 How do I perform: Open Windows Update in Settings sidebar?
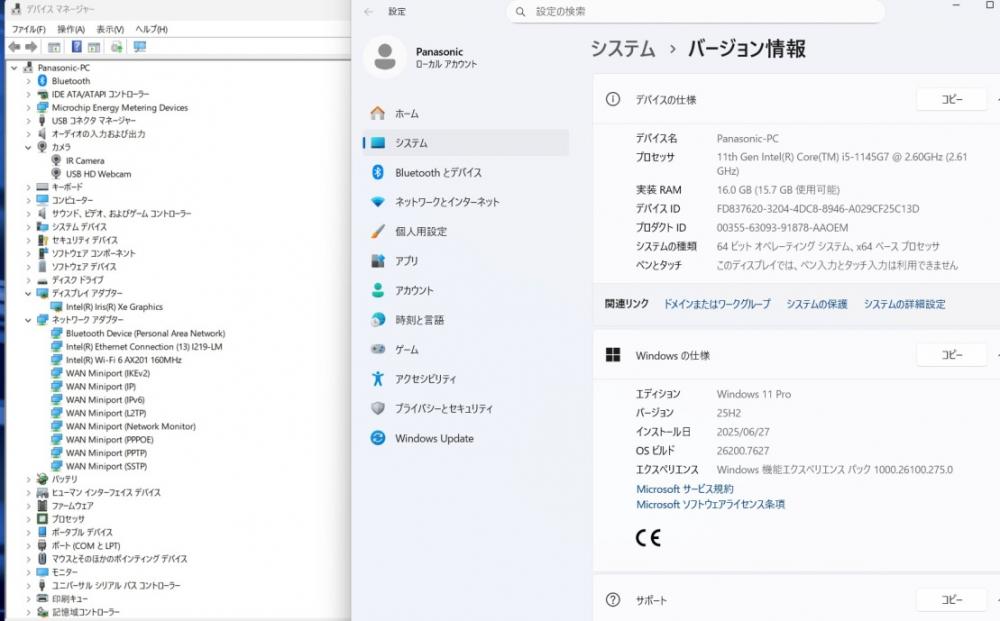[x=466, y=439]
